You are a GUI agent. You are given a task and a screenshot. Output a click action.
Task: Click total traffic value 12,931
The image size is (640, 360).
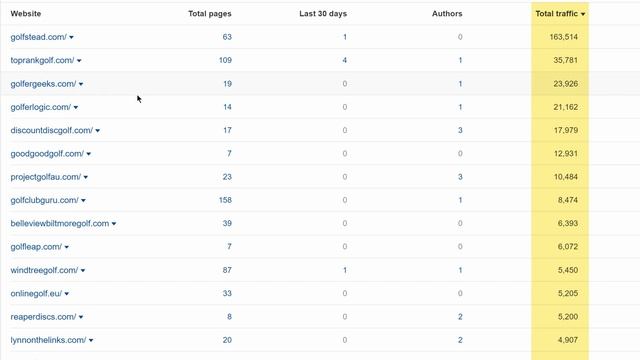[566, 153]
